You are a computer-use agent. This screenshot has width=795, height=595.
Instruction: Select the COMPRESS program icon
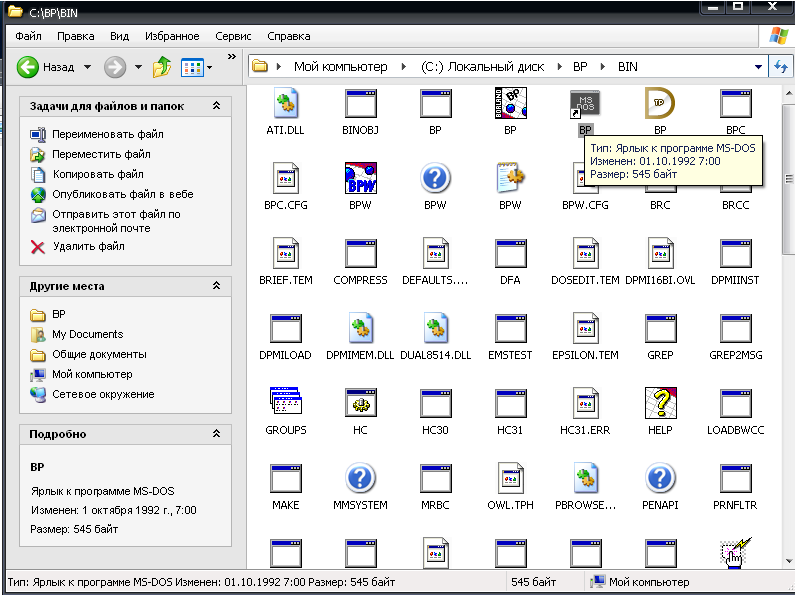pos(360,253)
